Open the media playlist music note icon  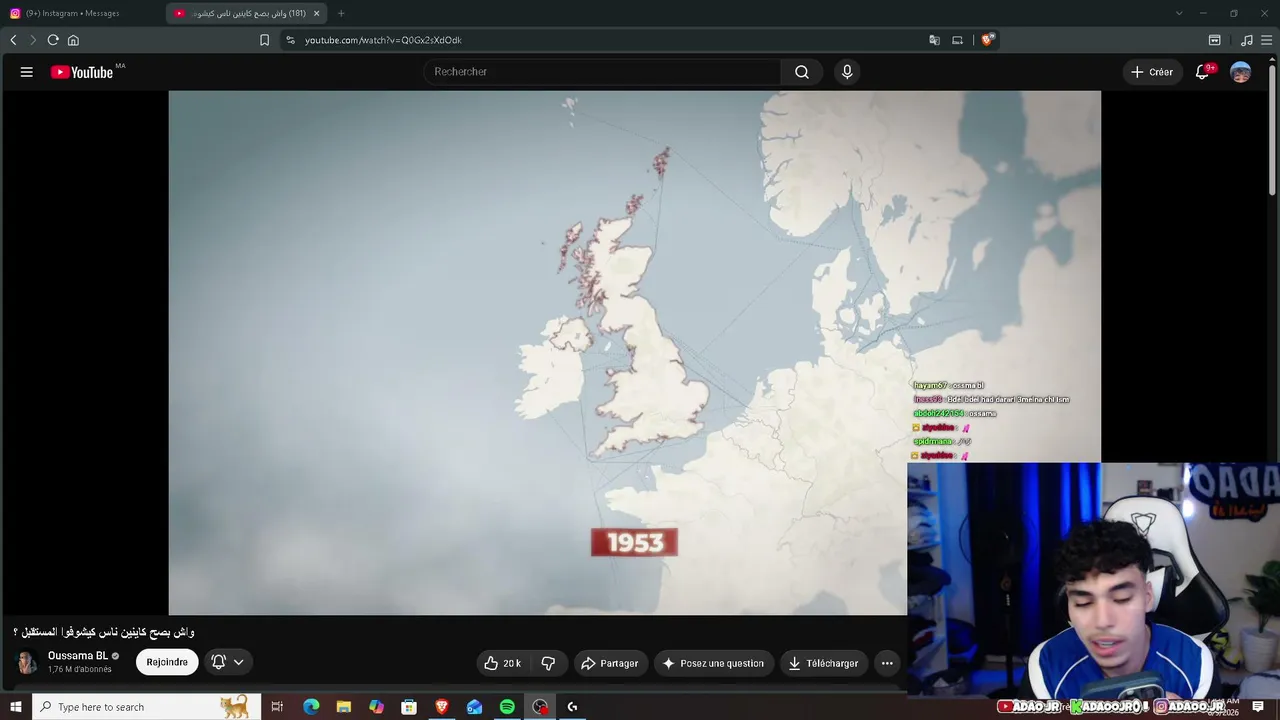click(x=1246, y=40)
